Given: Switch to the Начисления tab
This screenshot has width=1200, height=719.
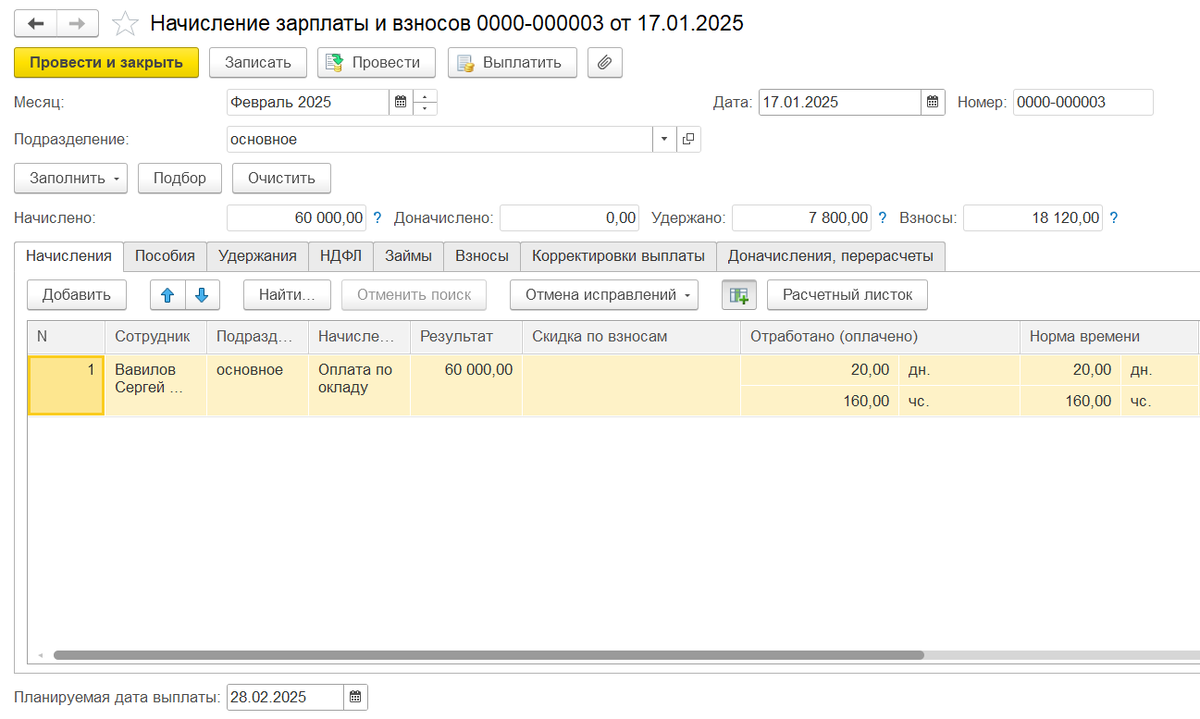Looking at the screenshot, I should [x=69, y=256].
